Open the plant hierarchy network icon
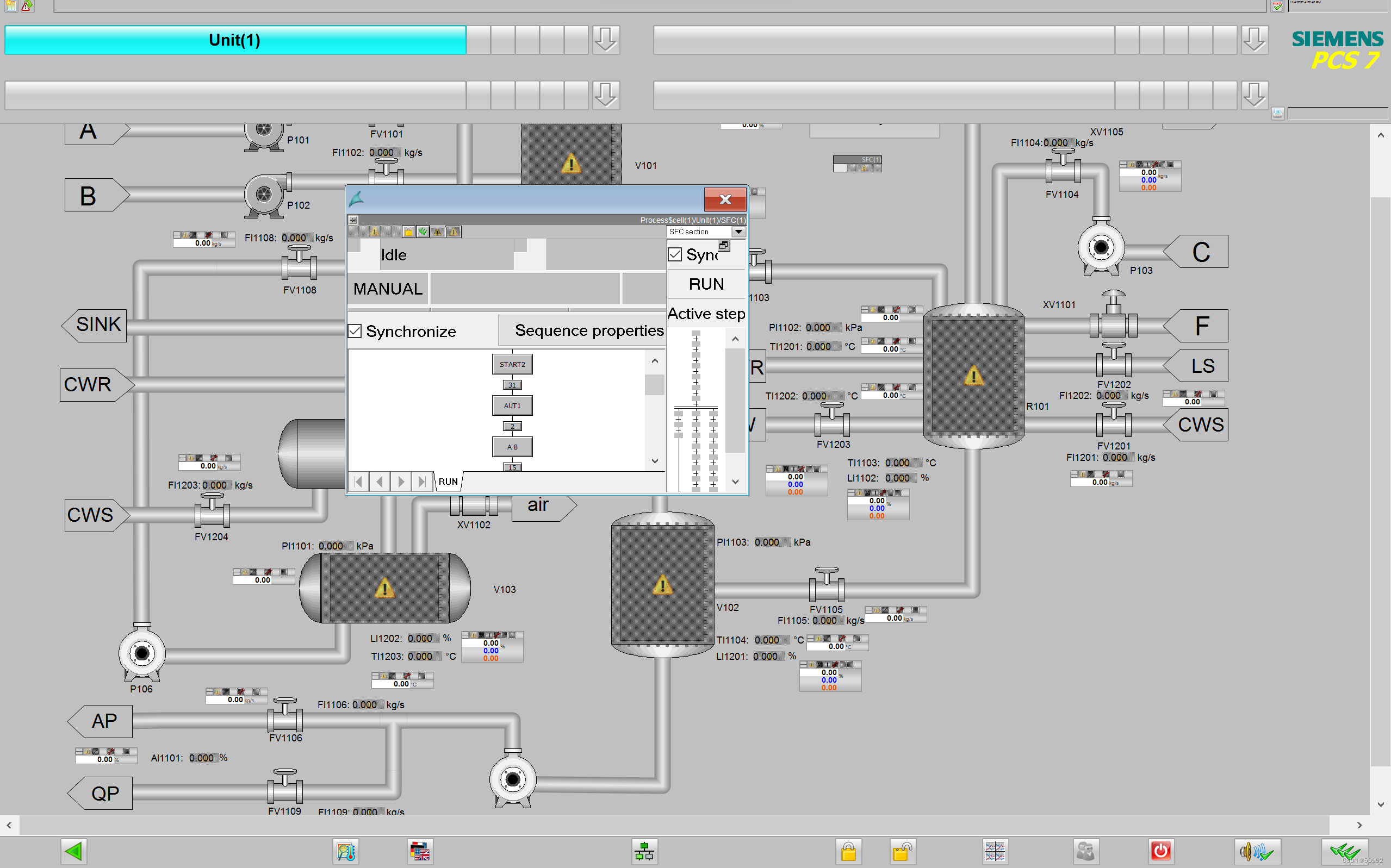This screenshot has width=1391, height=868. [644, 851]
